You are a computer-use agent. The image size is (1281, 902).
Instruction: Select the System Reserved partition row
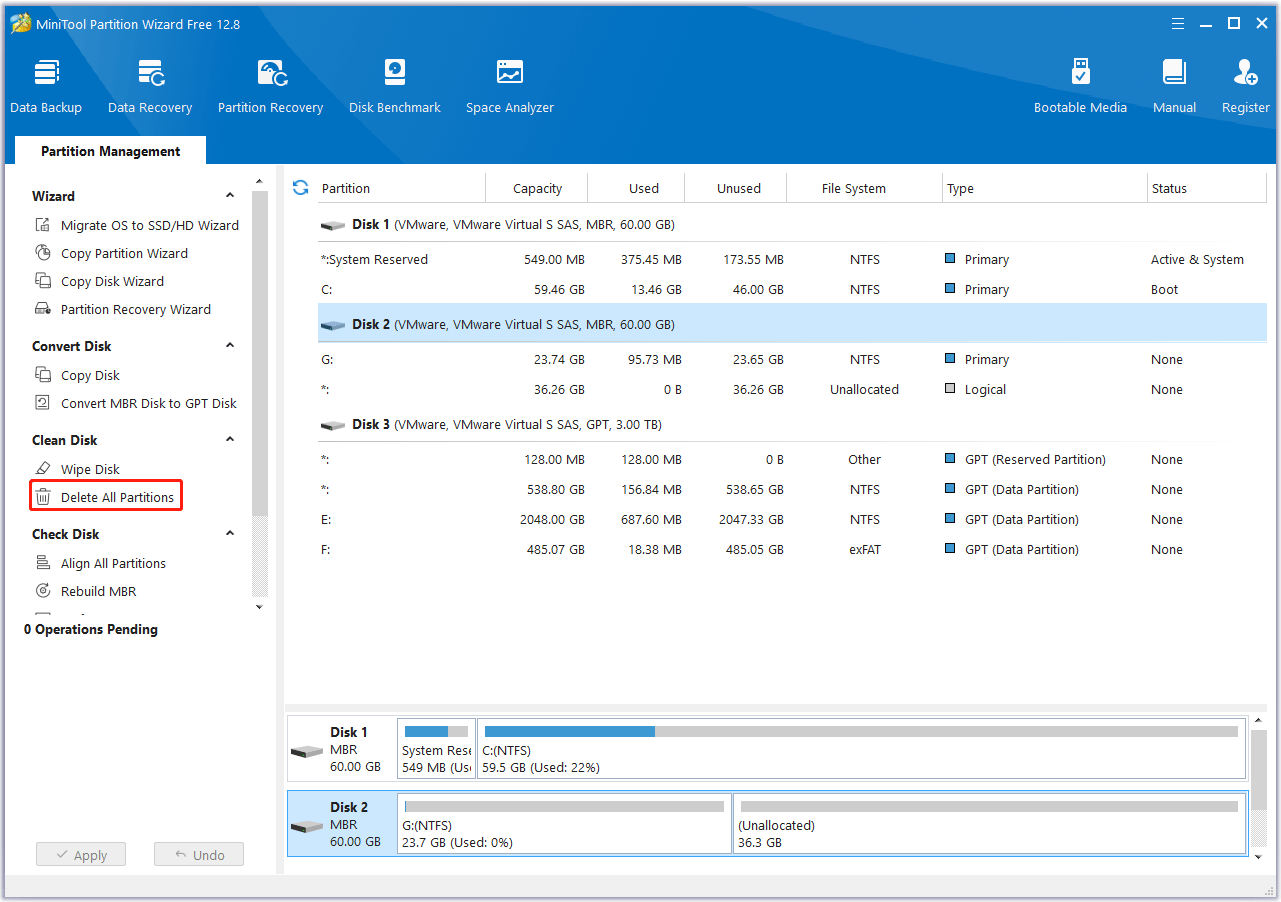click(x=792, y=260)
